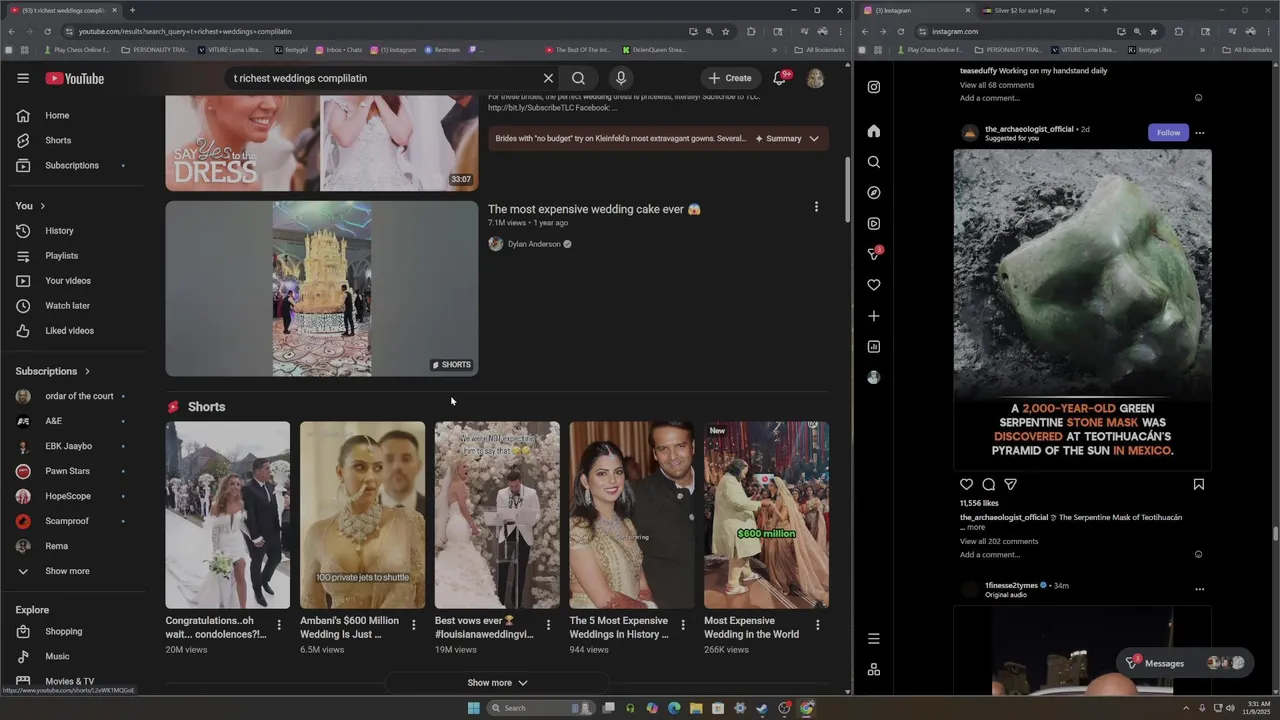Image resolution: width=1280 pixels, height=720 pixels.
Task: Open Instagram direct messages sidebar icon
Action: point(874,254)
